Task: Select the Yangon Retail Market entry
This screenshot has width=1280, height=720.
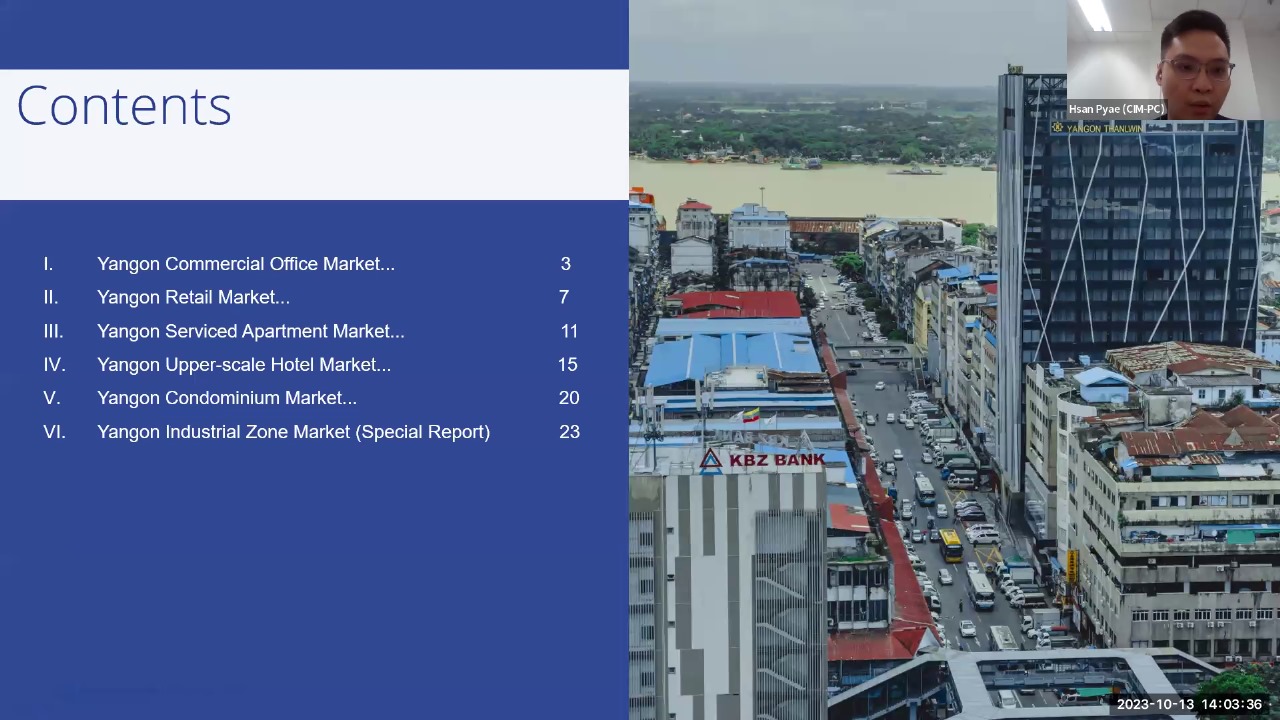Action: [x=193, y=297]
